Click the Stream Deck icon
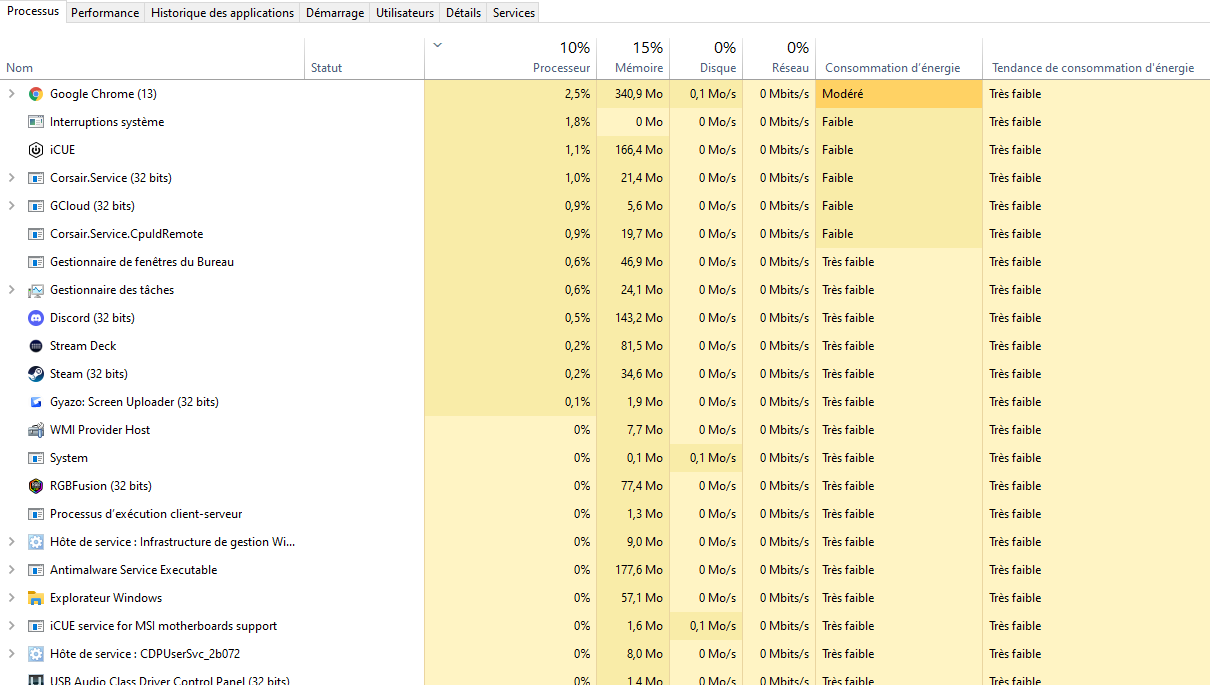Screen dimensions: 1210x685 click(x=36, y=346)
